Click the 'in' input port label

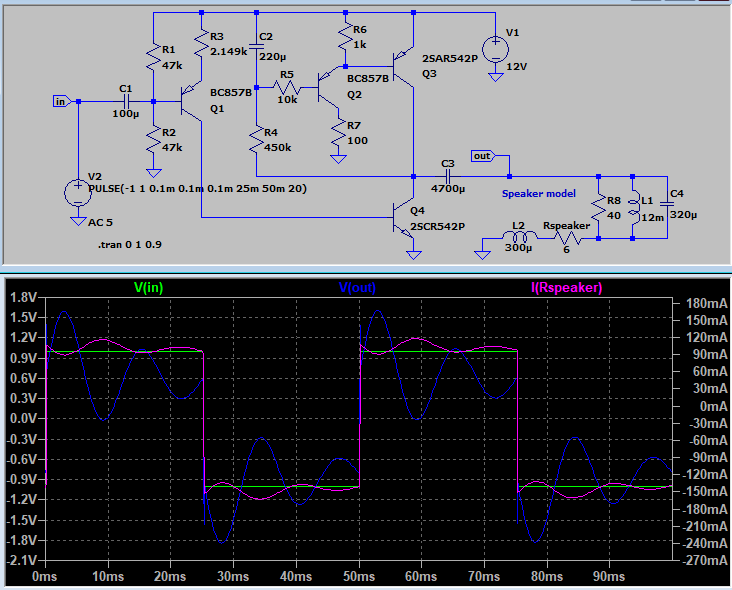(62, 101)
